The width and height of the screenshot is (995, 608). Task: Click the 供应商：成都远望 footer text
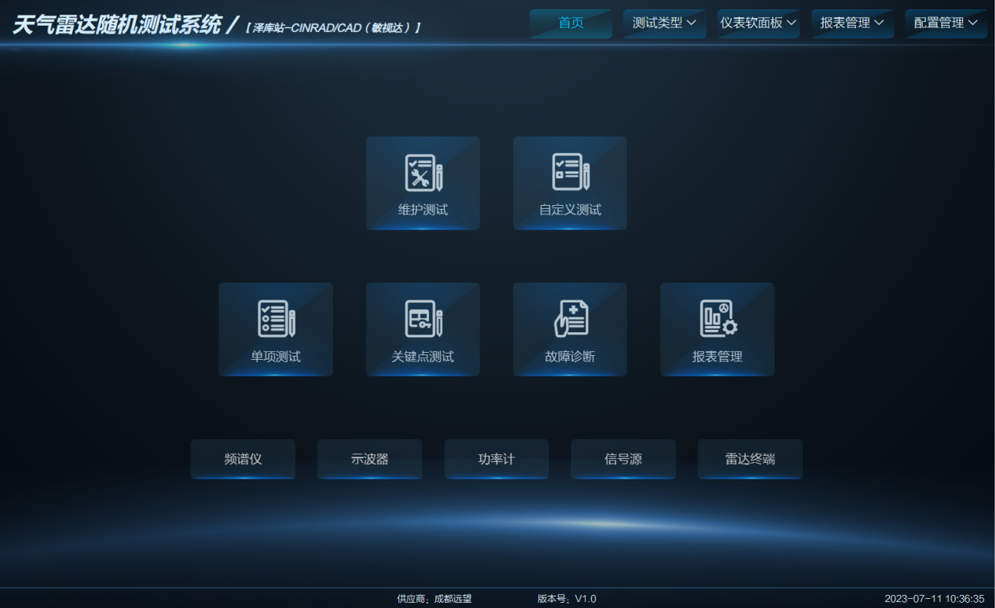pos(435,598)
